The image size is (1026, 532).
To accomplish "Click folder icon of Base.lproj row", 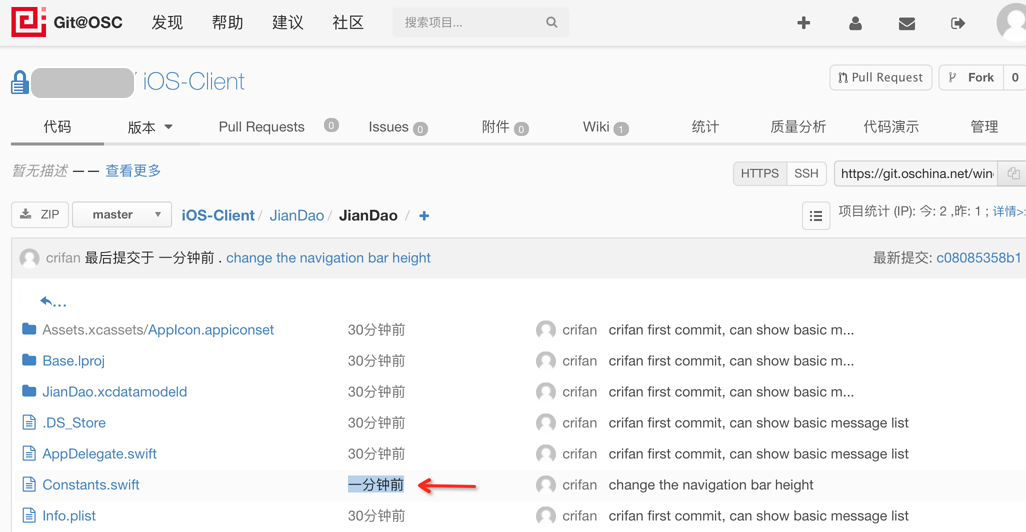I will (x=29, y=360).
